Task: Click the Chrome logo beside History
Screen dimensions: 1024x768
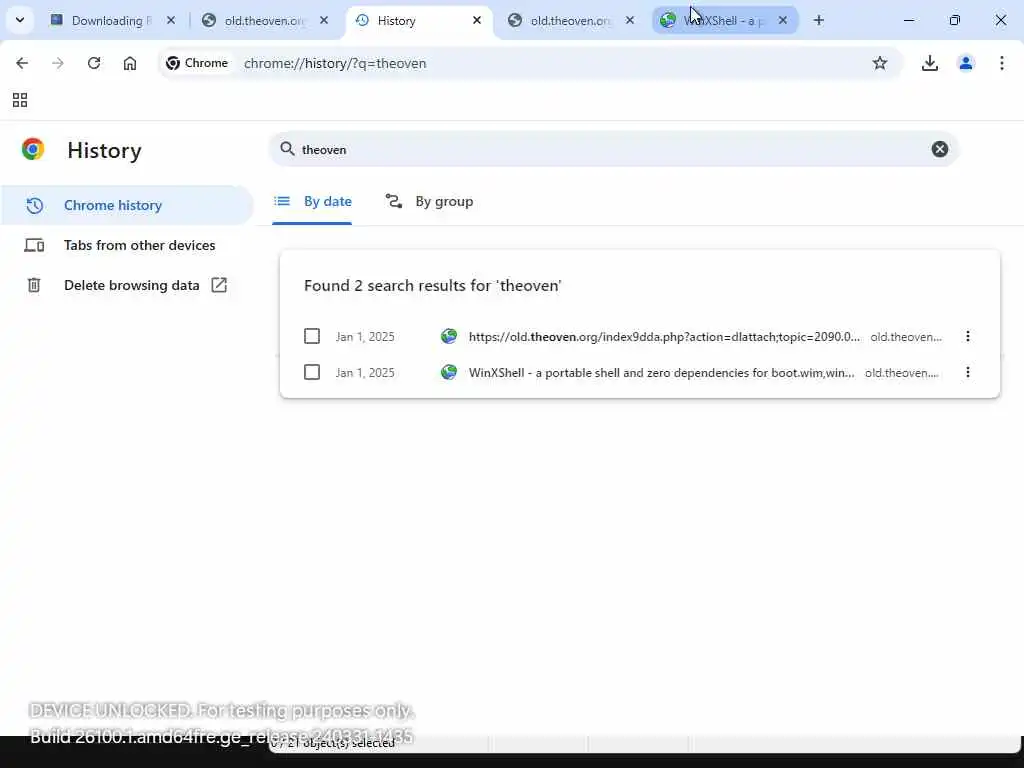Action: 33,150
